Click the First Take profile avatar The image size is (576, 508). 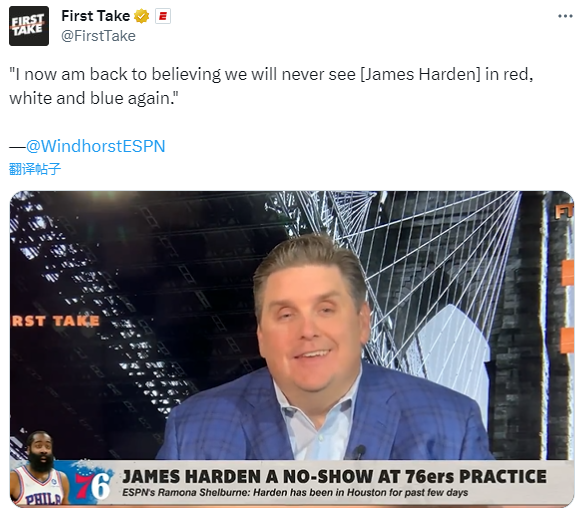pos(29,26)
